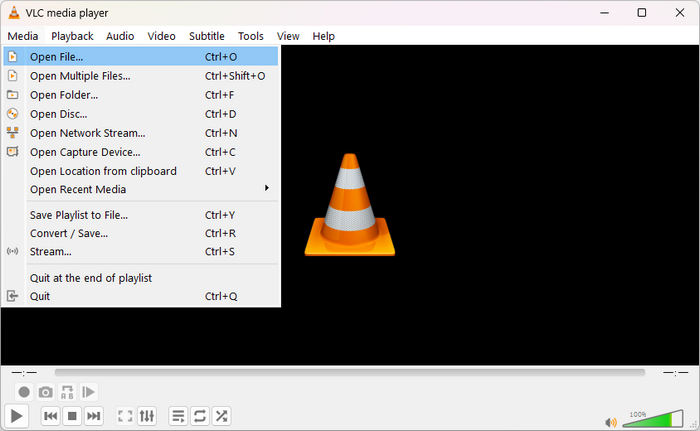The width and height of the screenshot is (700, 431).
Task: Stop playback with the Stop button
Action: [72, 416]
